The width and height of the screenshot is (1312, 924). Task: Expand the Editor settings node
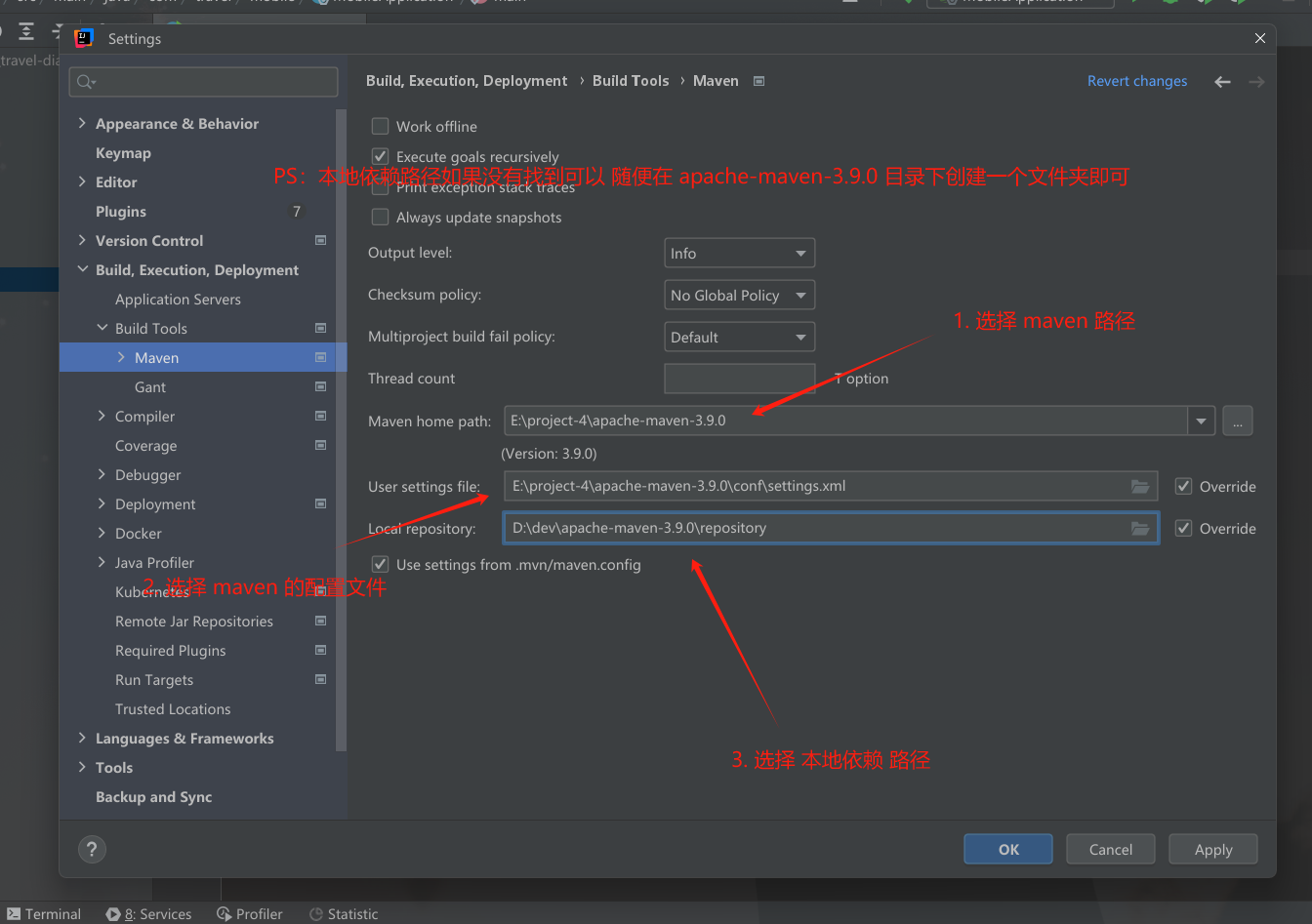click(82, 182)
